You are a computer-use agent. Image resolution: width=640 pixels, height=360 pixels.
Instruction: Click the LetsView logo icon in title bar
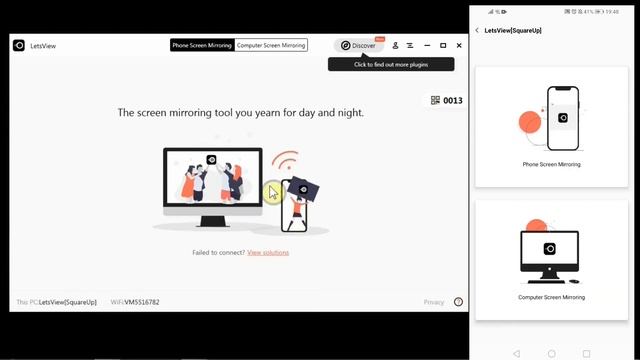19,45
